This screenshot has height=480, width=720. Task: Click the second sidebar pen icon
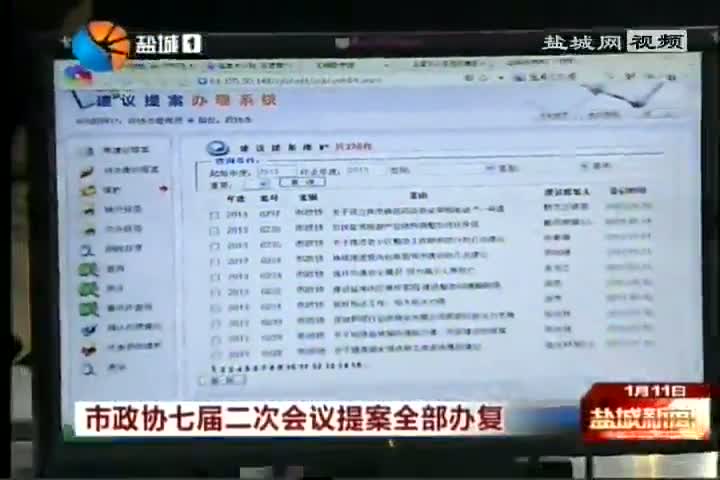(x=87, y=172)
